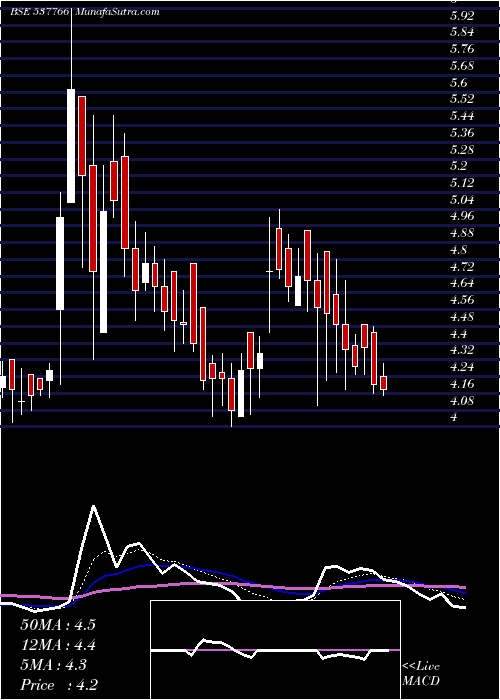Click the '50MA : 4.5' indicator text

click(58, 625)
